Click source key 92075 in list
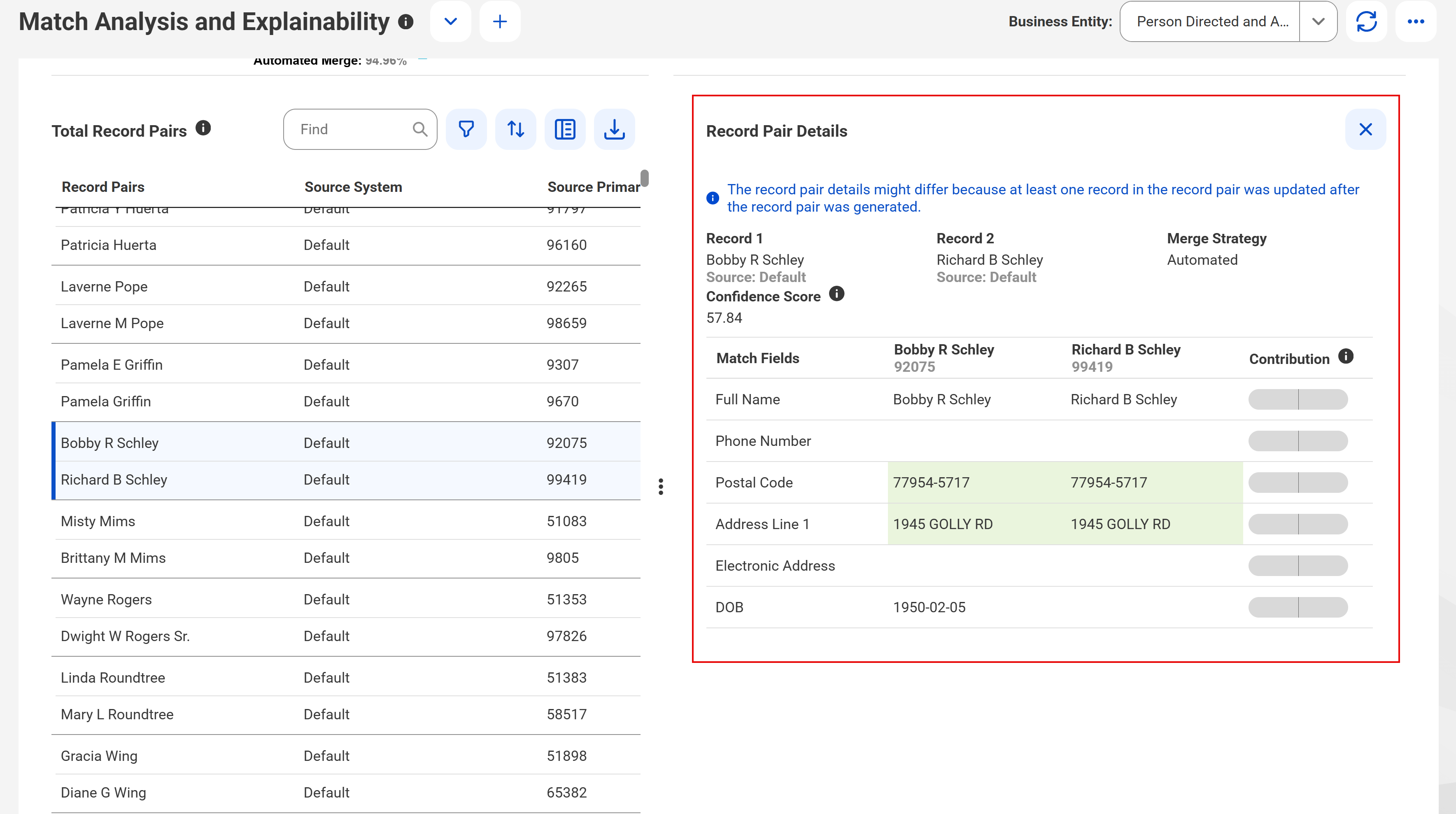1456x814 pixels. coord(566,443)
